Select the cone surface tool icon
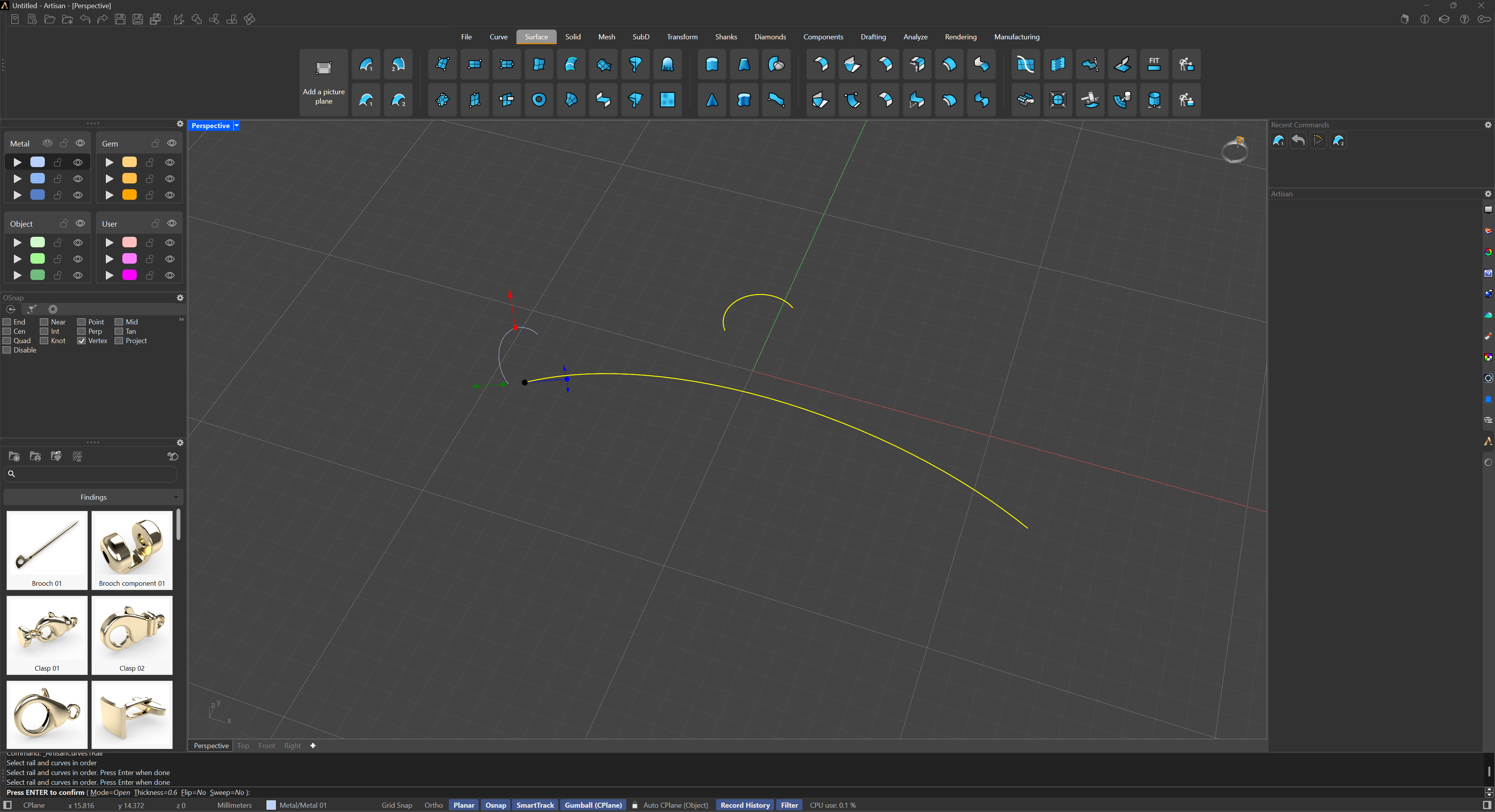 click(x=711, y=100)
